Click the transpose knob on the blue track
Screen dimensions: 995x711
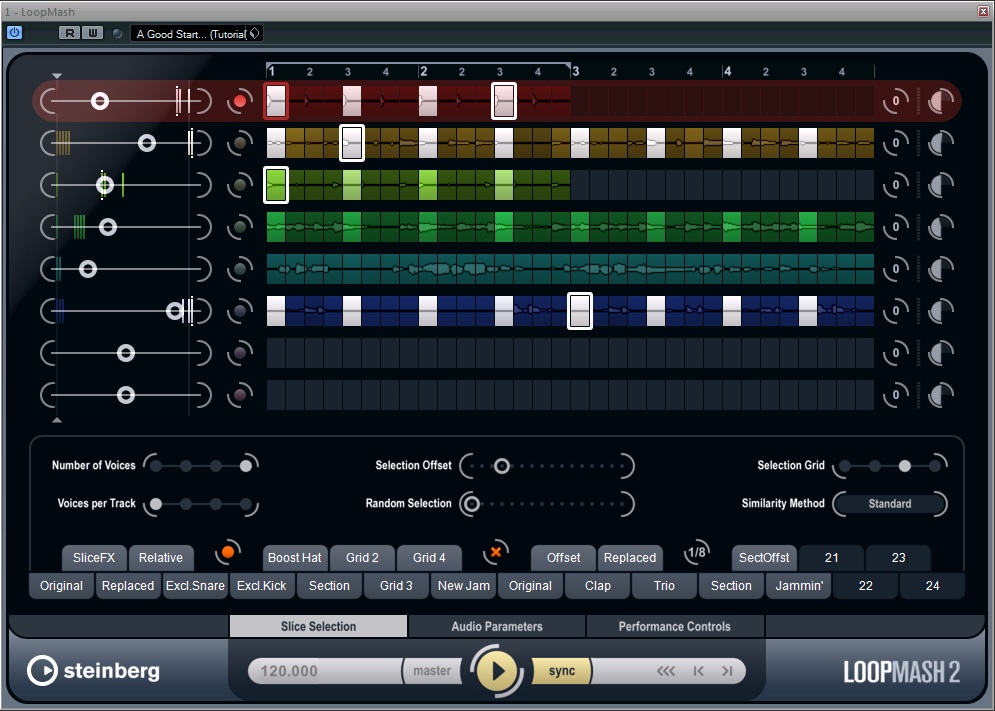click(895, 311)
